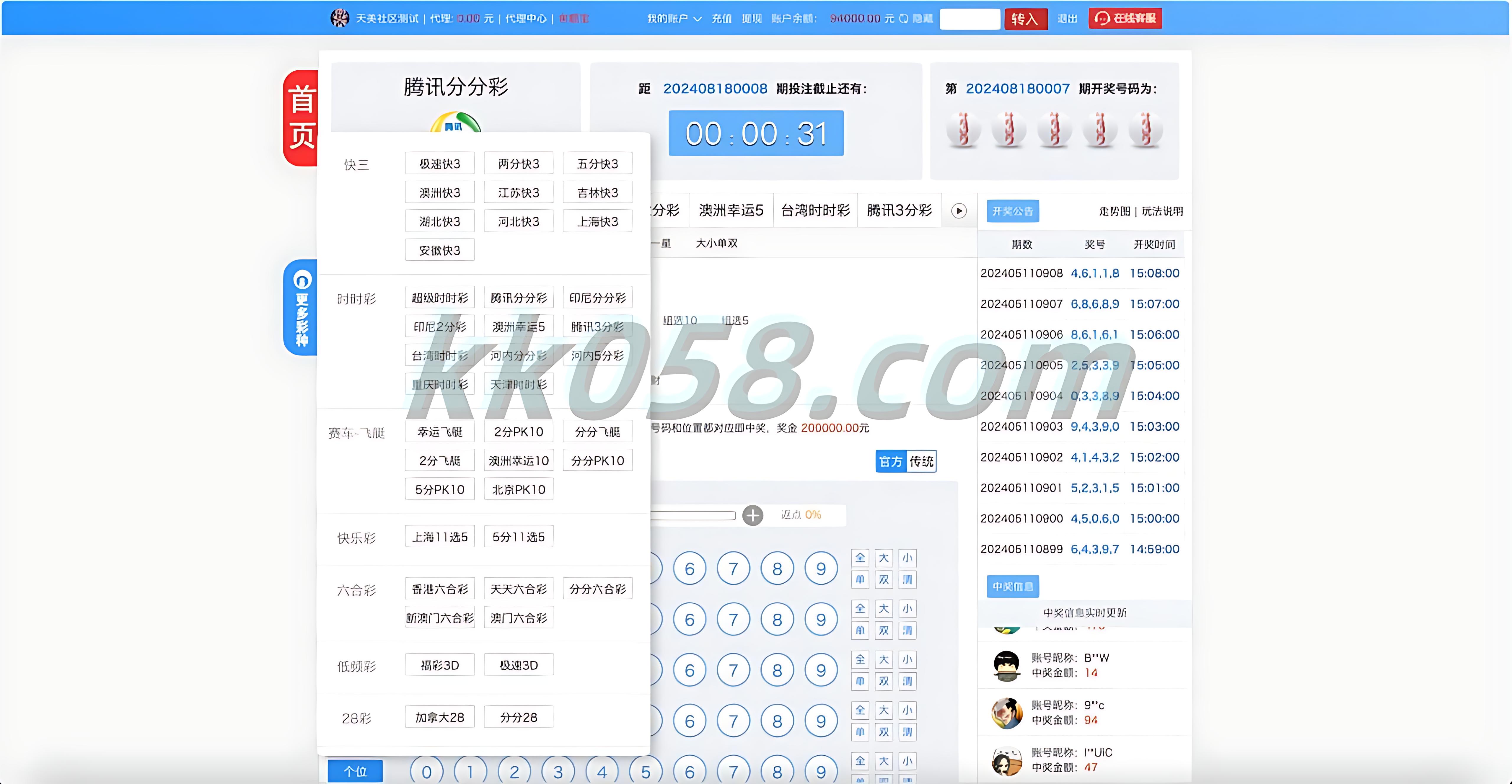Switch to 传统 mode
The image size is (1512, 784).
921,461
